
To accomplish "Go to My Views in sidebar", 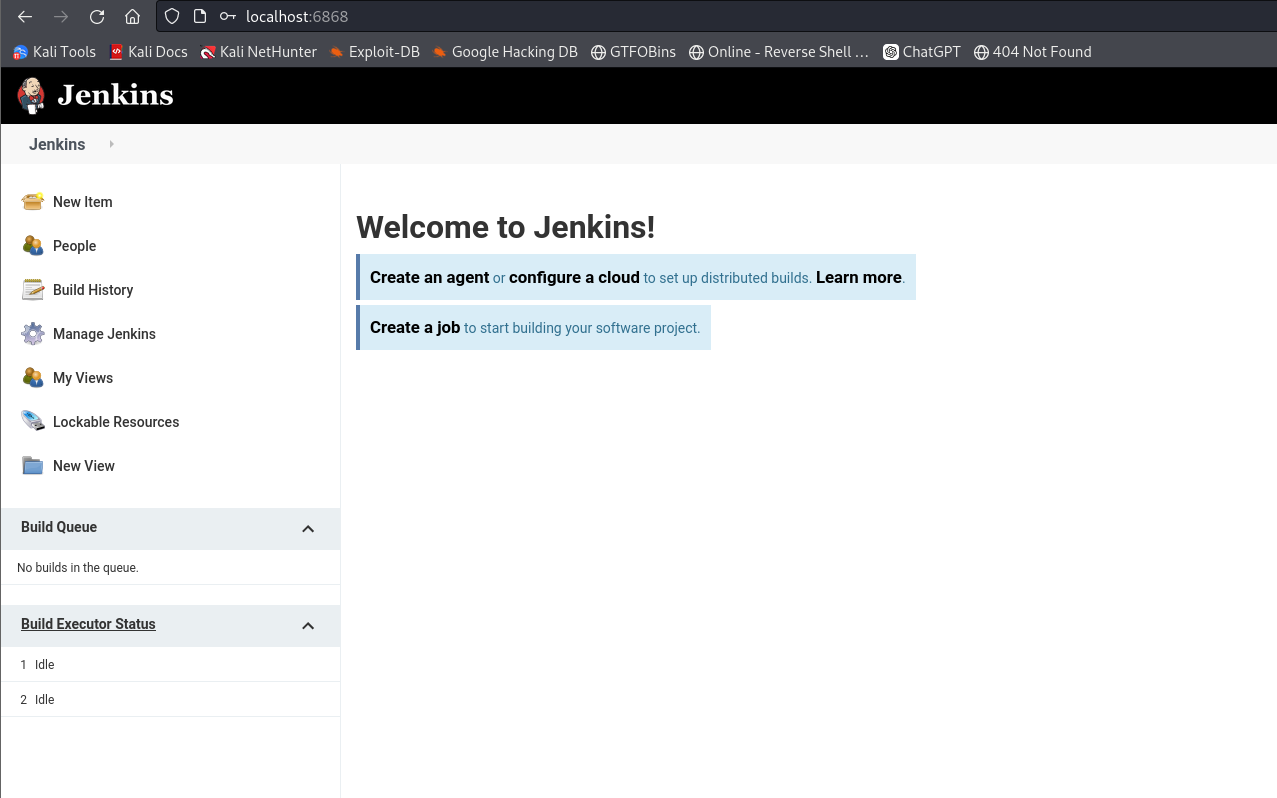I will tap(83, 377).
